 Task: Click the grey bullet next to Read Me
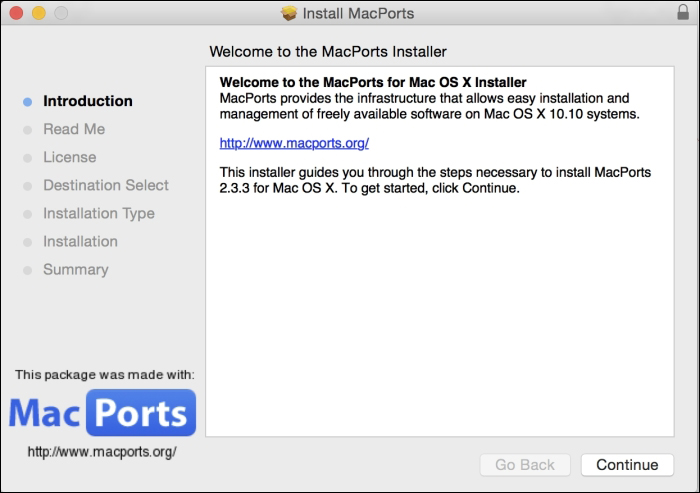28,130
